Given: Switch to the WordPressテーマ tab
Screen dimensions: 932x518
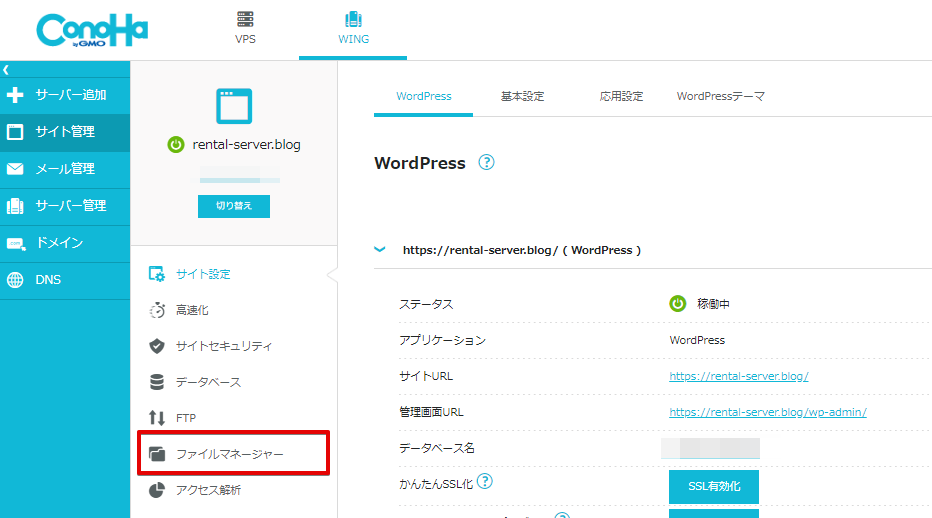Looking at the screenshot, I should point(720,96).
